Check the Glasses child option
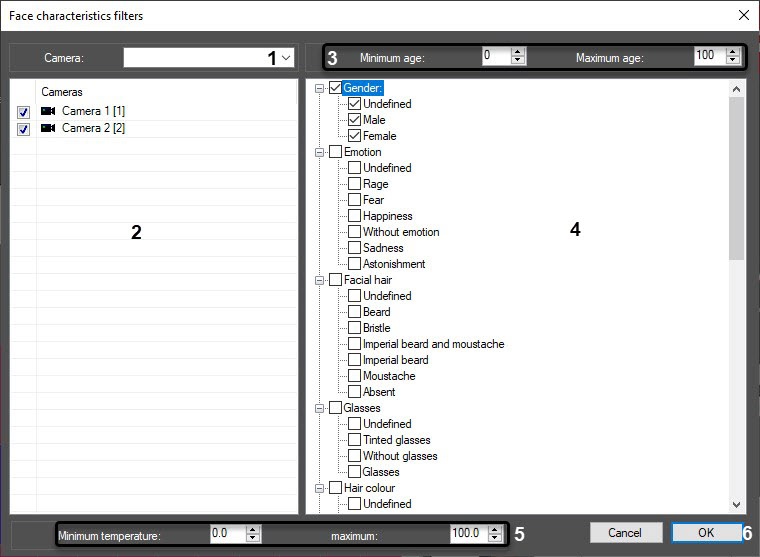The image size is (760, 557). (354, 472)
